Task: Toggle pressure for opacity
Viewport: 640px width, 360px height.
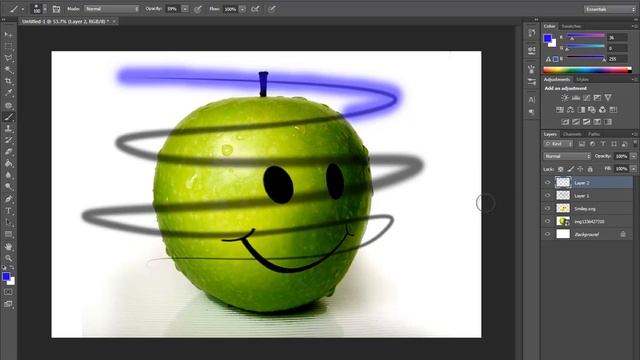Action: pos(198,9)
